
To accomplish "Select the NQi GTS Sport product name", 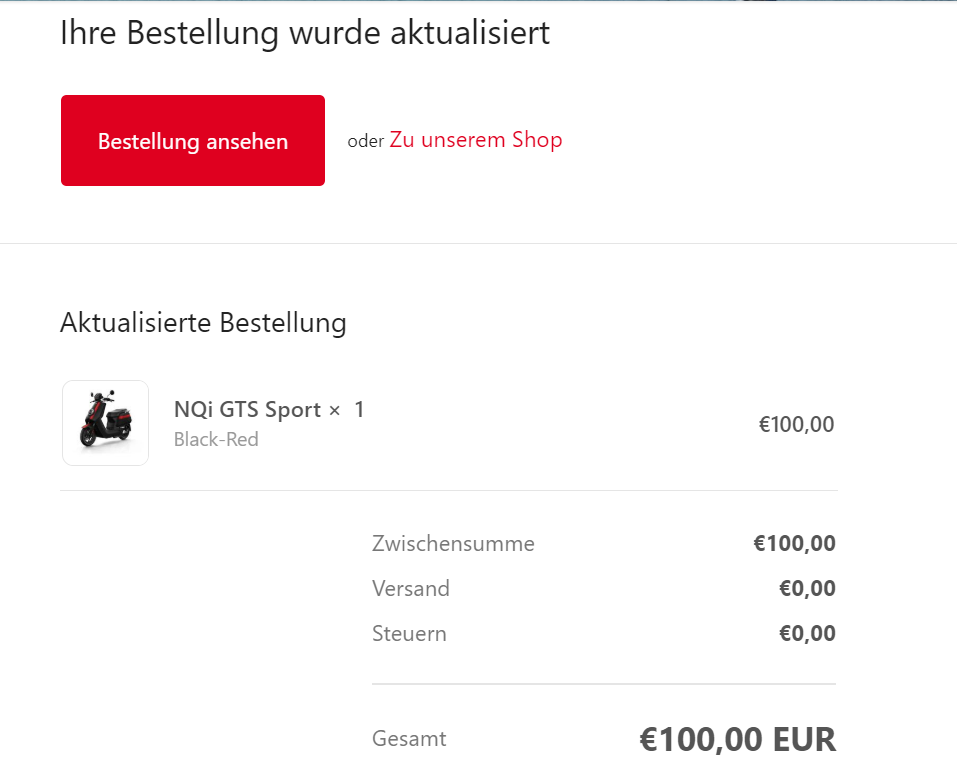I will coord(247,410).
